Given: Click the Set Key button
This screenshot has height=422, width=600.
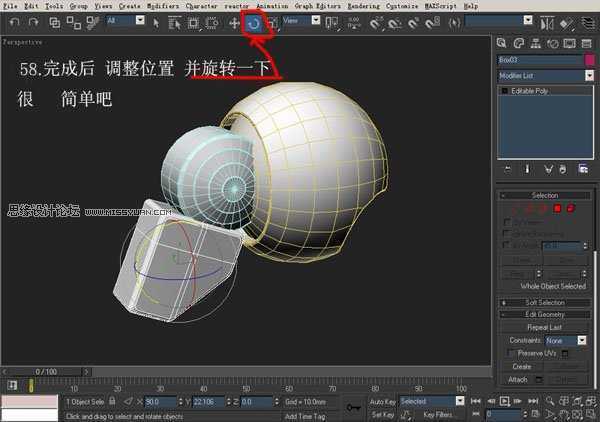Looking at the screenshot, I should (x=382, y=414).
